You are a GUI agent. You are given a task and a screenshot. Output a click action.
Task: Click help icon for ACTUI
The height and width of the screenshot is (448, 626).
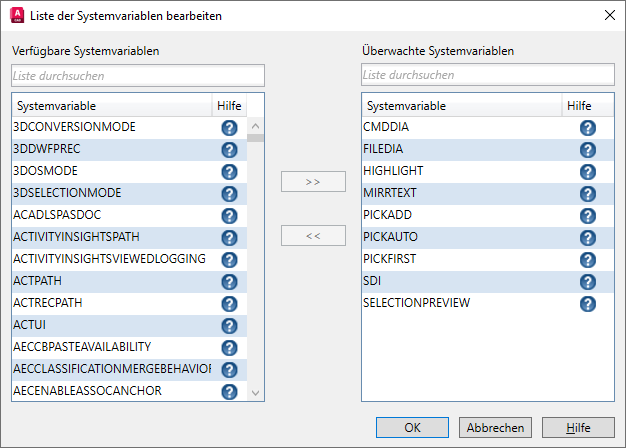[x=229, y=326]
